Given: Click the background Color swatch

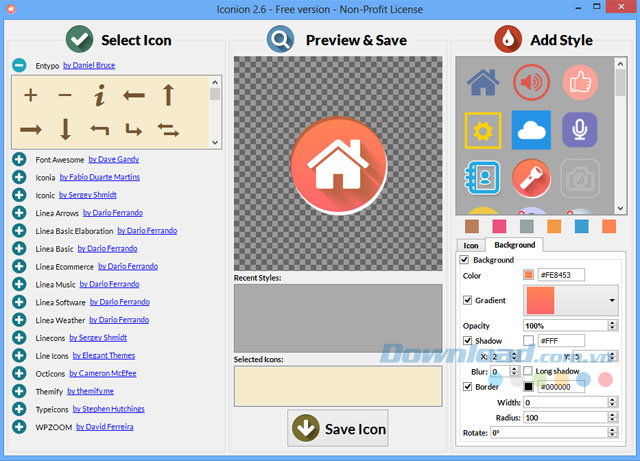Looking at the screenshot, I should (528, 275).
